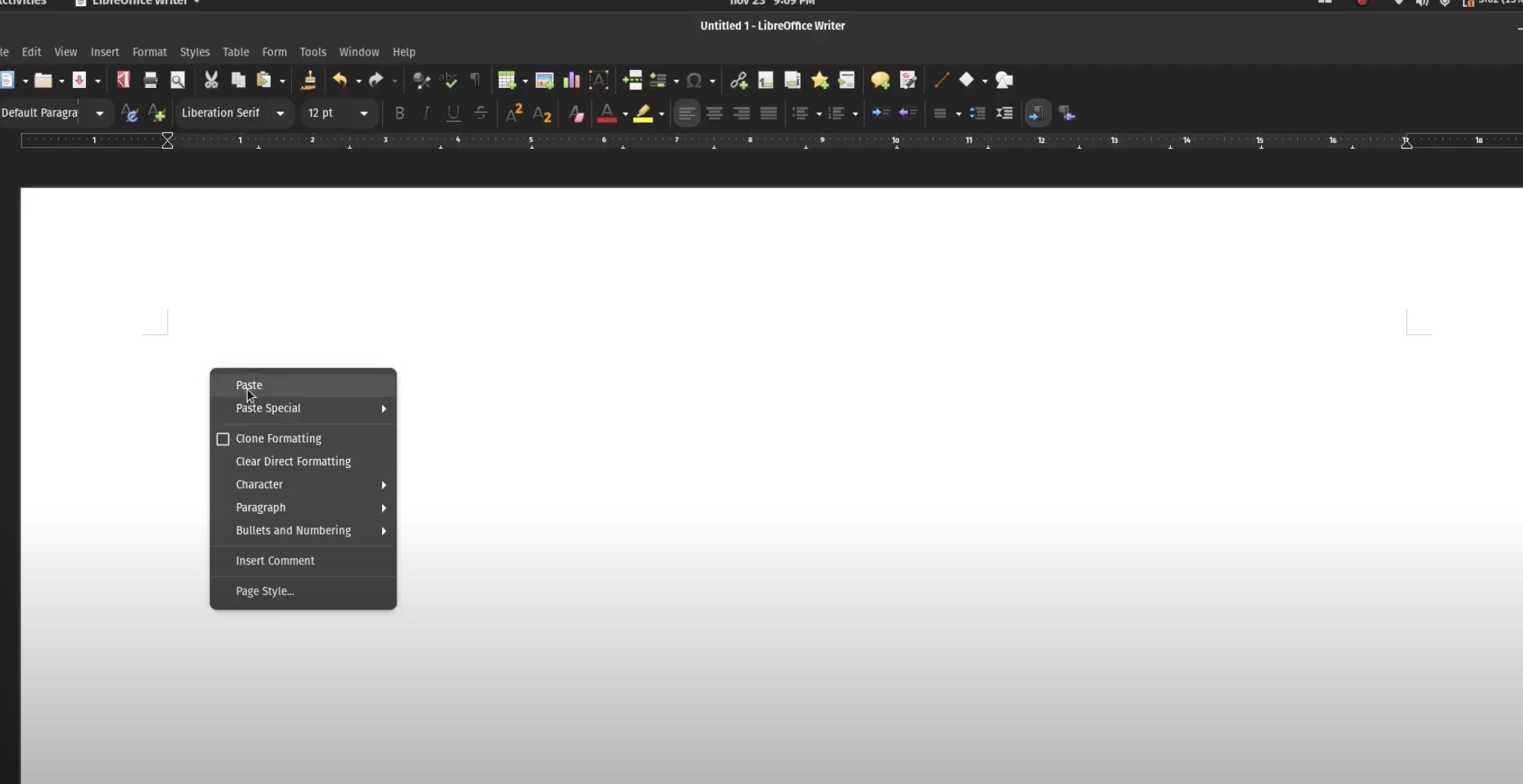
Task: Click the Insert Hyperlink icon
Action: click(738, 80)
